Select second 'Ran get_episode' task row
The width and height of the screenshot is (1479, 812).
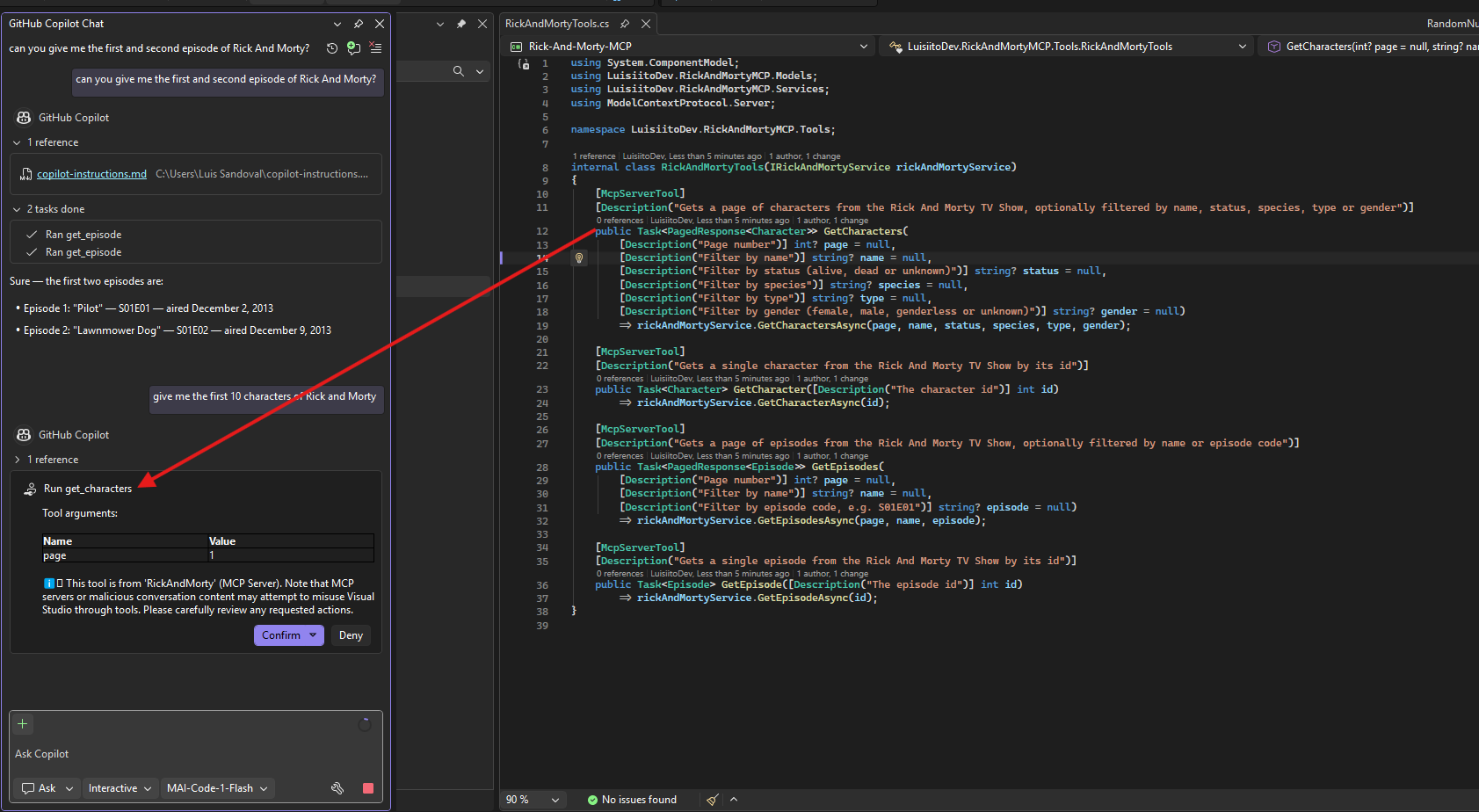point(83,252)
